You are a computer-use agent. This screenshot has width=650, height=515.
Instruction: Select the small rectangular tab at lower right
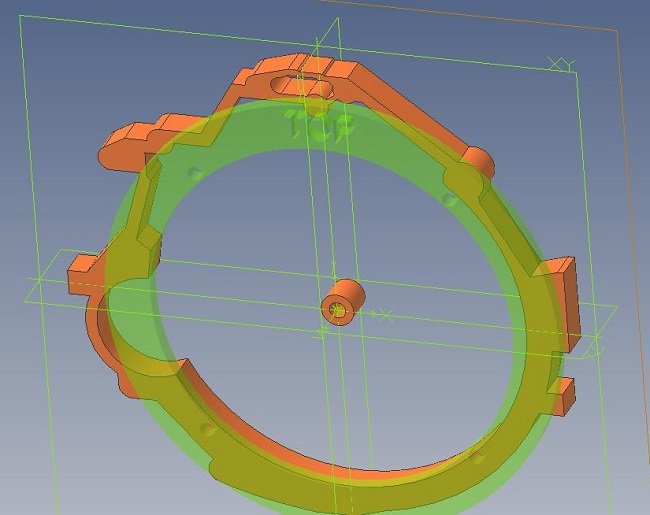click(564, 395)
